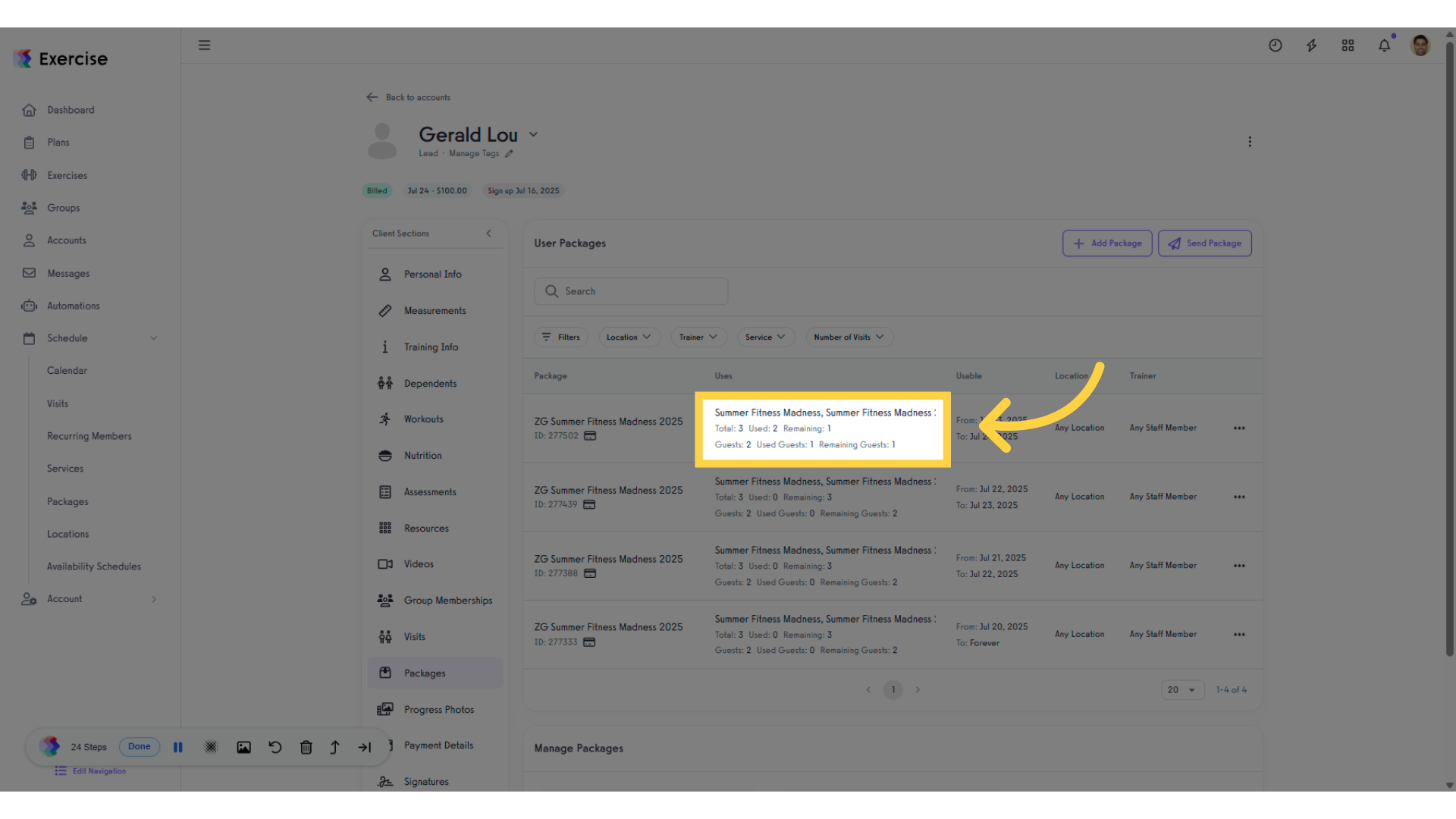This screenshot has width=1456, height=819.
Task: Expand the Number of Visits dropdown
Action: point(849,337)
